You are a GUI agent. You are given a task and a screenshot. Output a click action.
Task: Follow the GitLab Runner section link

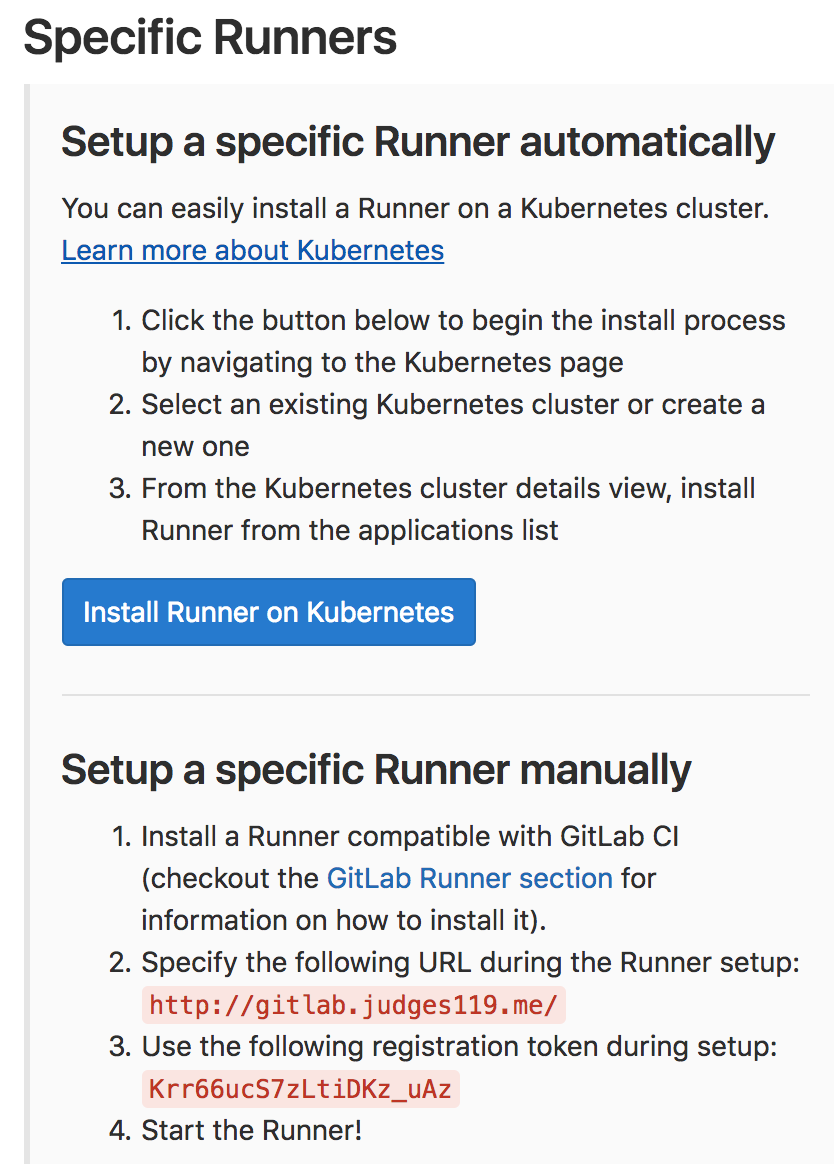pos(469,878)
